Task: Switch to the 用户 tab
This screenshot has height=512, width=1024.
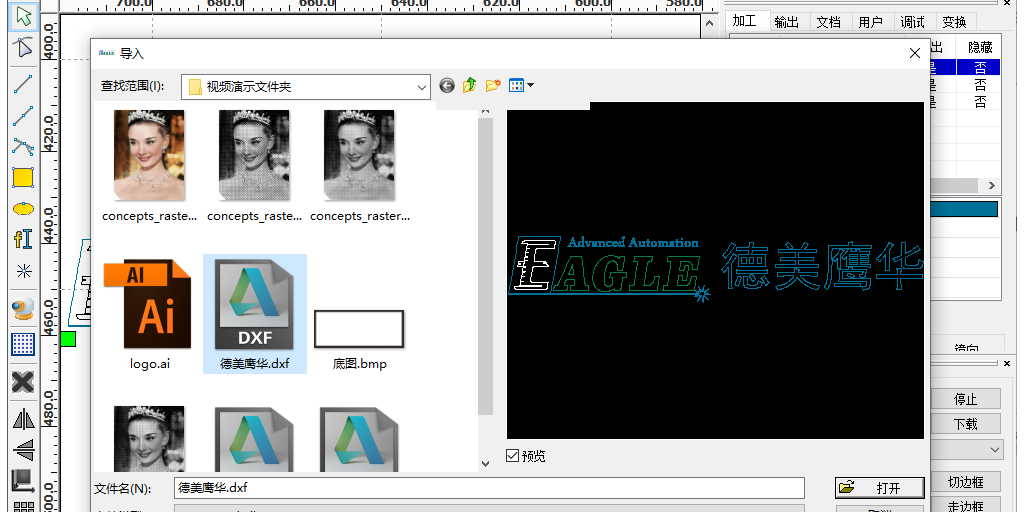Action: click(871, 22)
